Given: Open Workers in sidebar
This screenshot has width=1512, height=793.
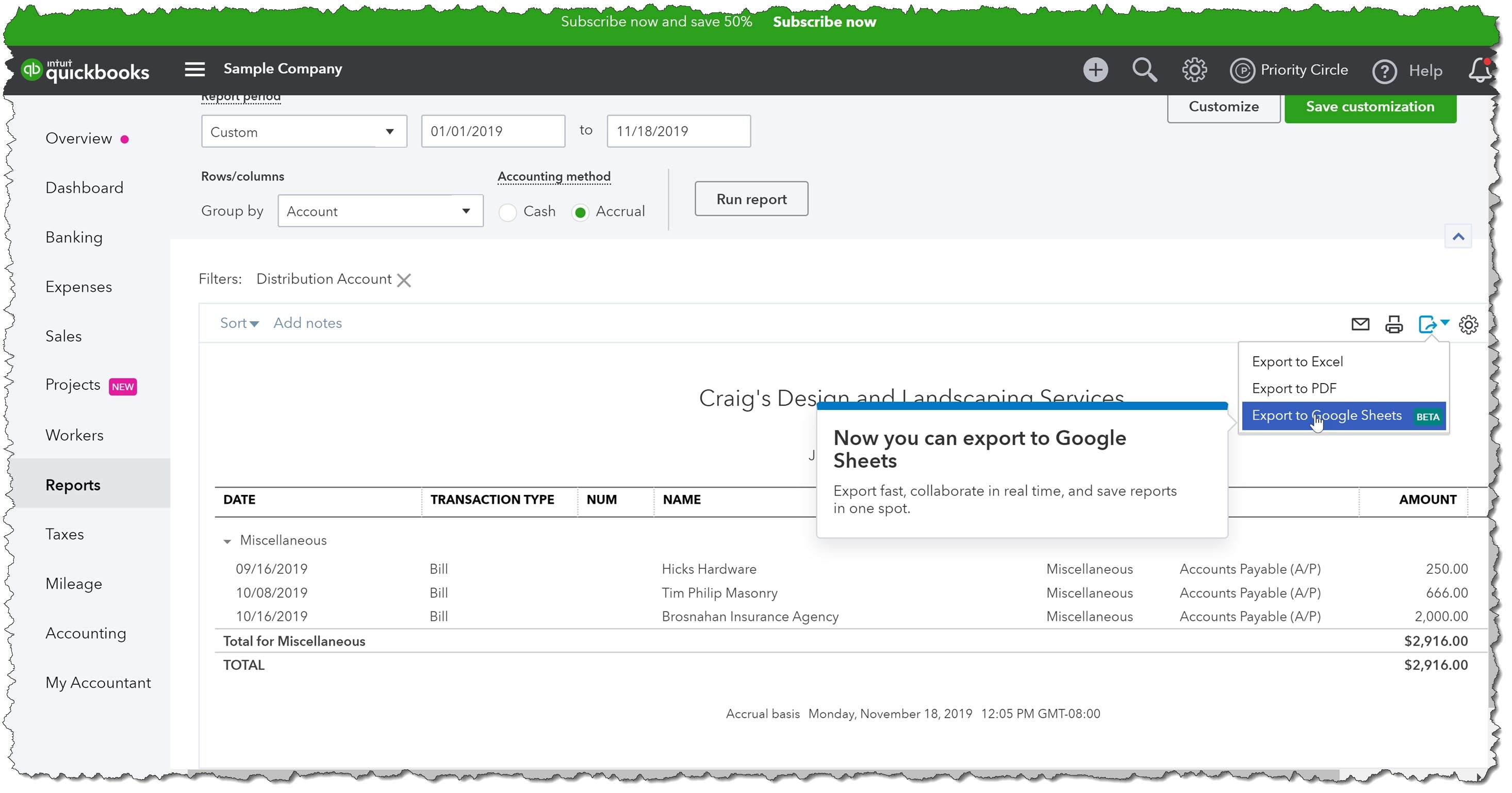Looking at the screenshot, I should (x=75, y=436).
